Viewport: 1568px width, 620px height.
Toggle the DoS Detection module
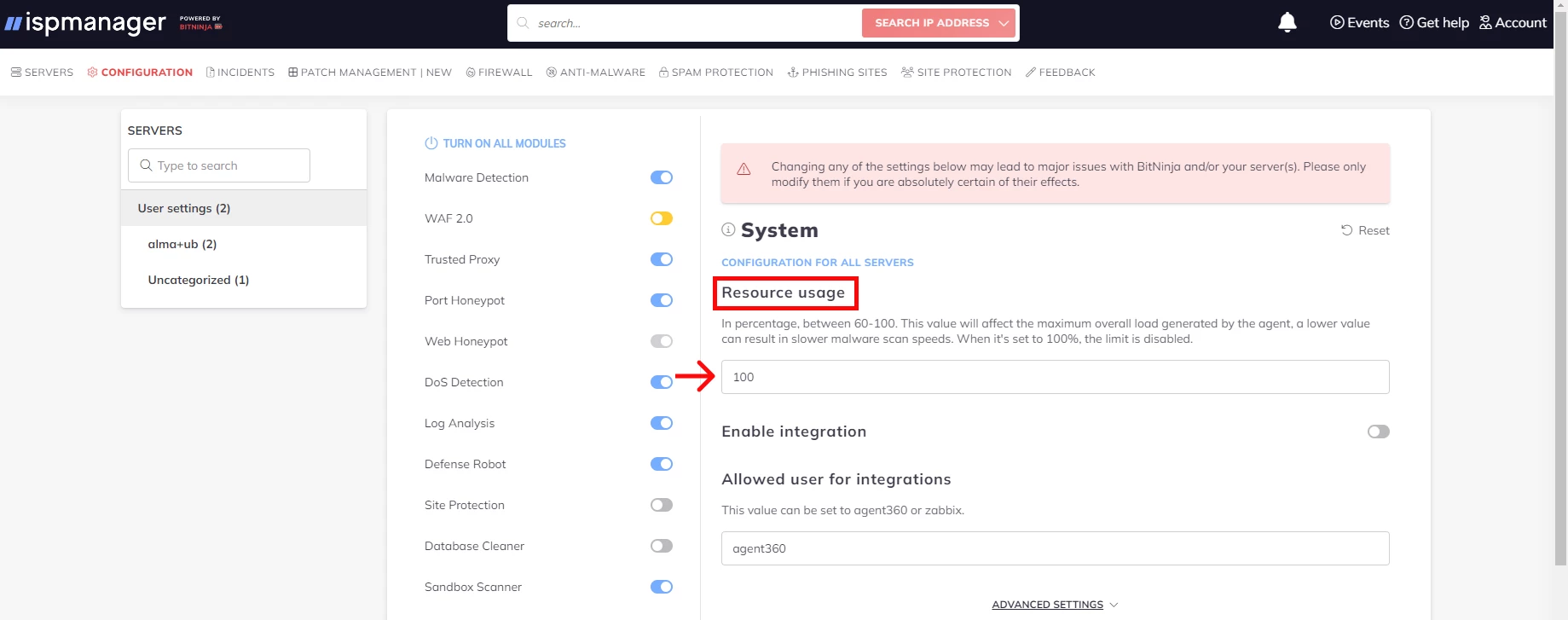(662, 382)
